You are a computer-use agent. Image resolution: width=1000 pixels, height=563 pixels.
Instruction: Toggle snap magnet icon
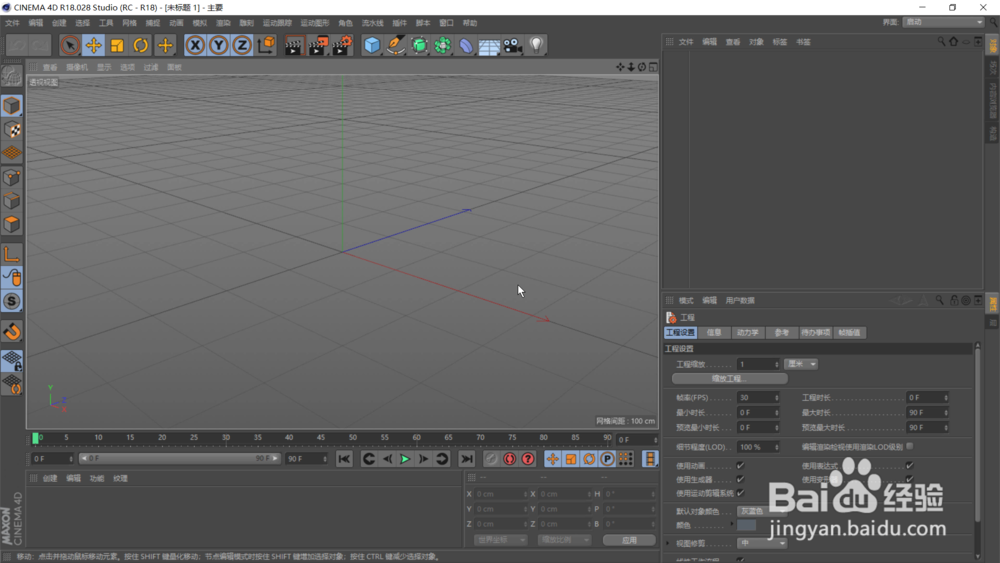click(11, 332)
